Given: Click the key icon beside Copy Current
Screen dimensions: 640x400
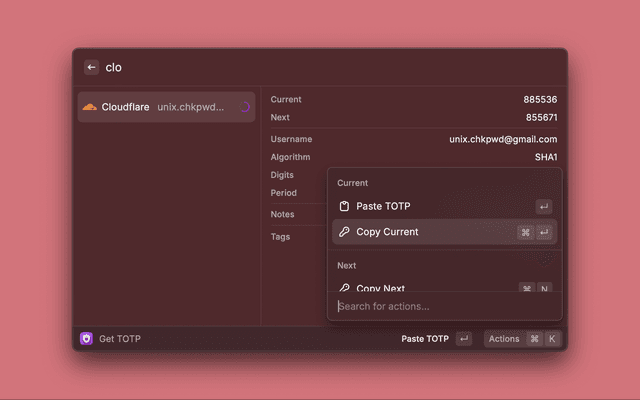Looking at the screenshot, I should 344,232.
